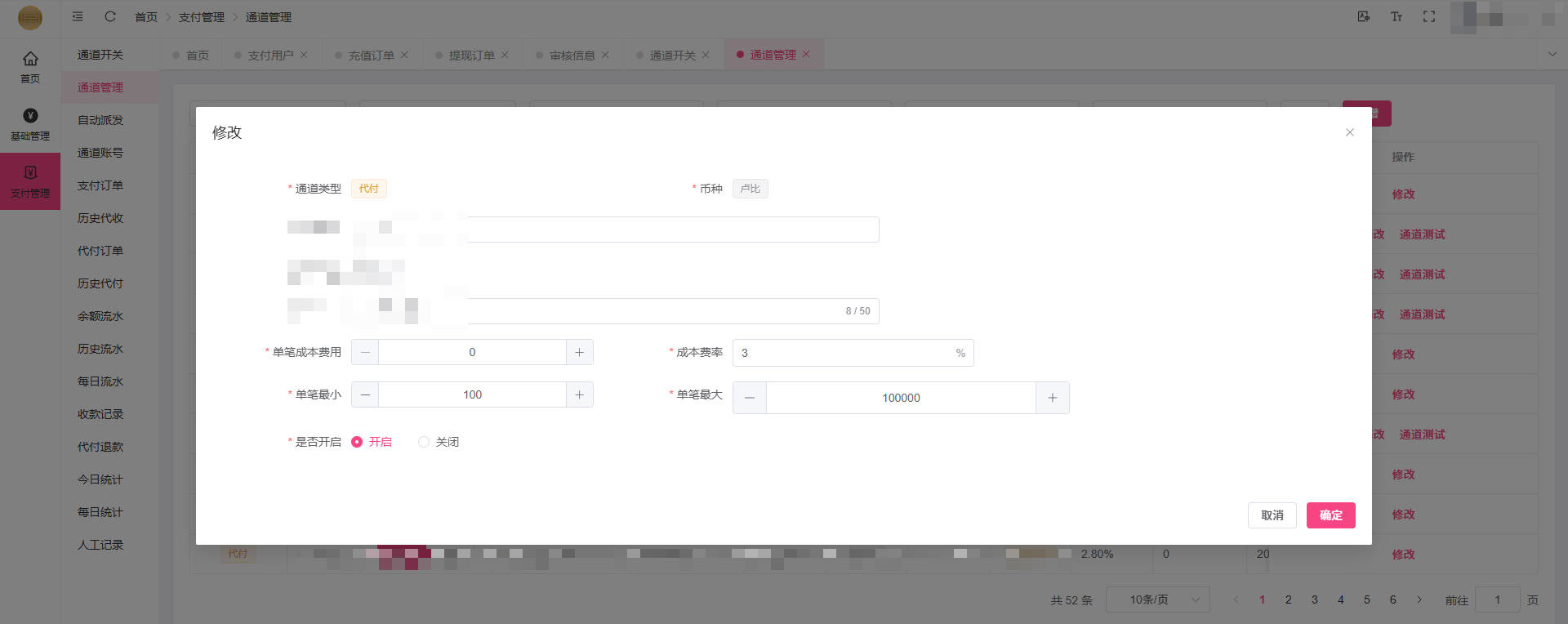Increase 单笔最大 with plus button
The image size is (1568, 624).
coord(1052,398)
